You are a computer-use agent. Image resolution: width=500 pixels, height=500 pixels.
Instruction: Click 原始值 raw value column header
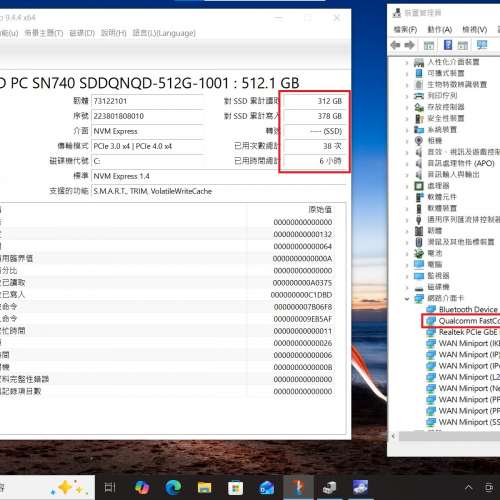[320, 210]
